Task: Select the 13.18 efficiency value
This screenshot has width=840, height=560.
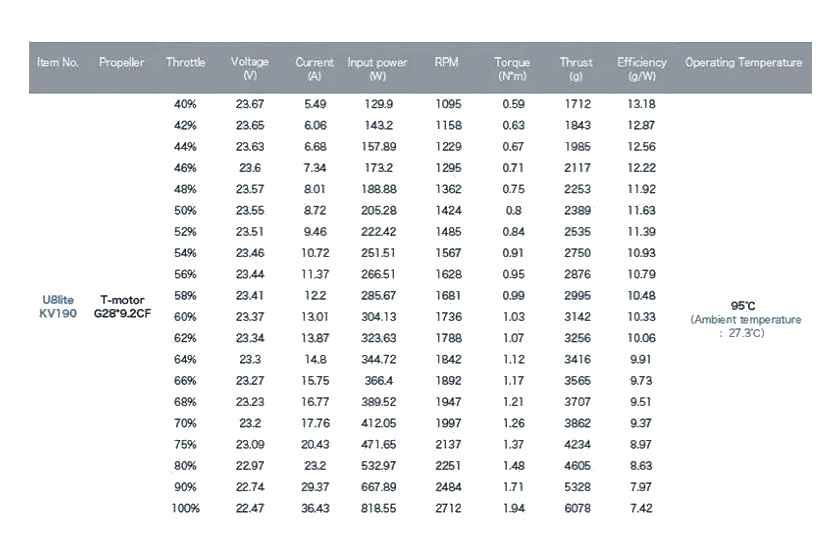Action: point(642,104)
